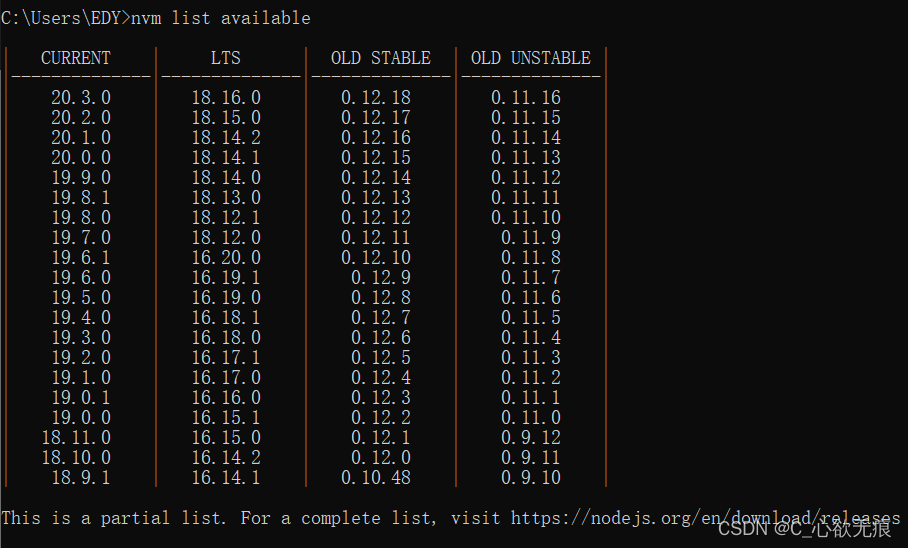Click the LTS column header

click(226, 58)
